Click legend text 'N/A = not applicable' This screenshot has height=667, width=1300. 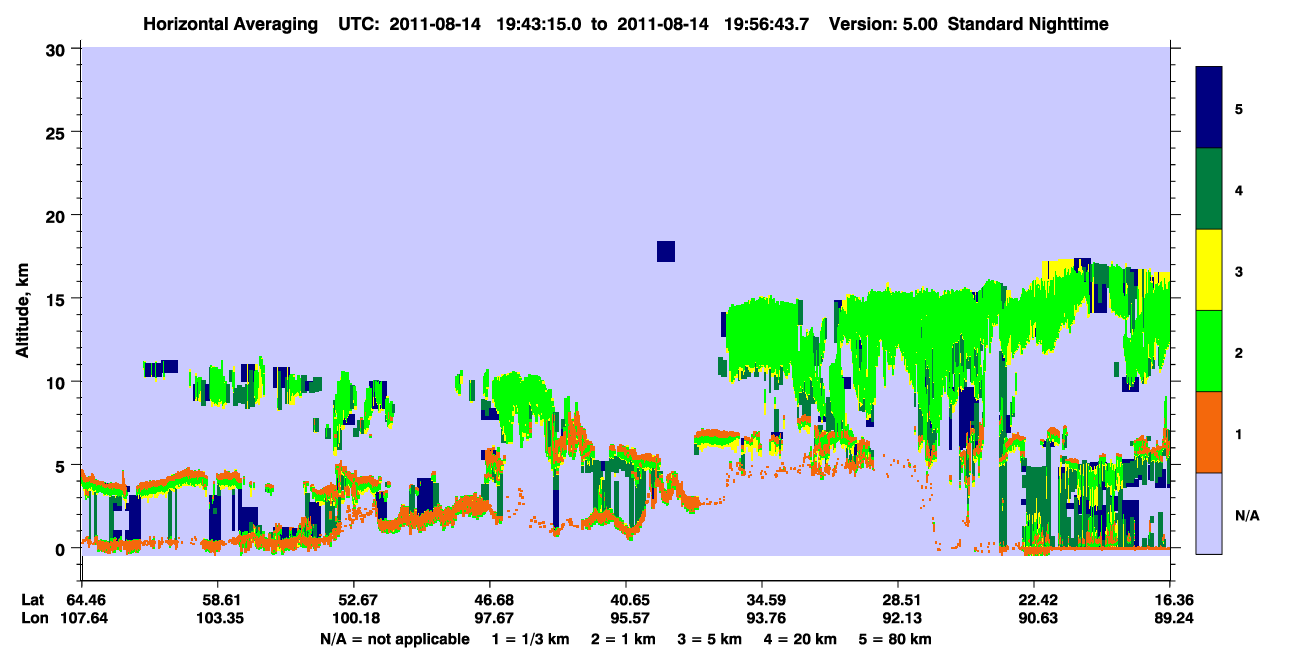394,638
